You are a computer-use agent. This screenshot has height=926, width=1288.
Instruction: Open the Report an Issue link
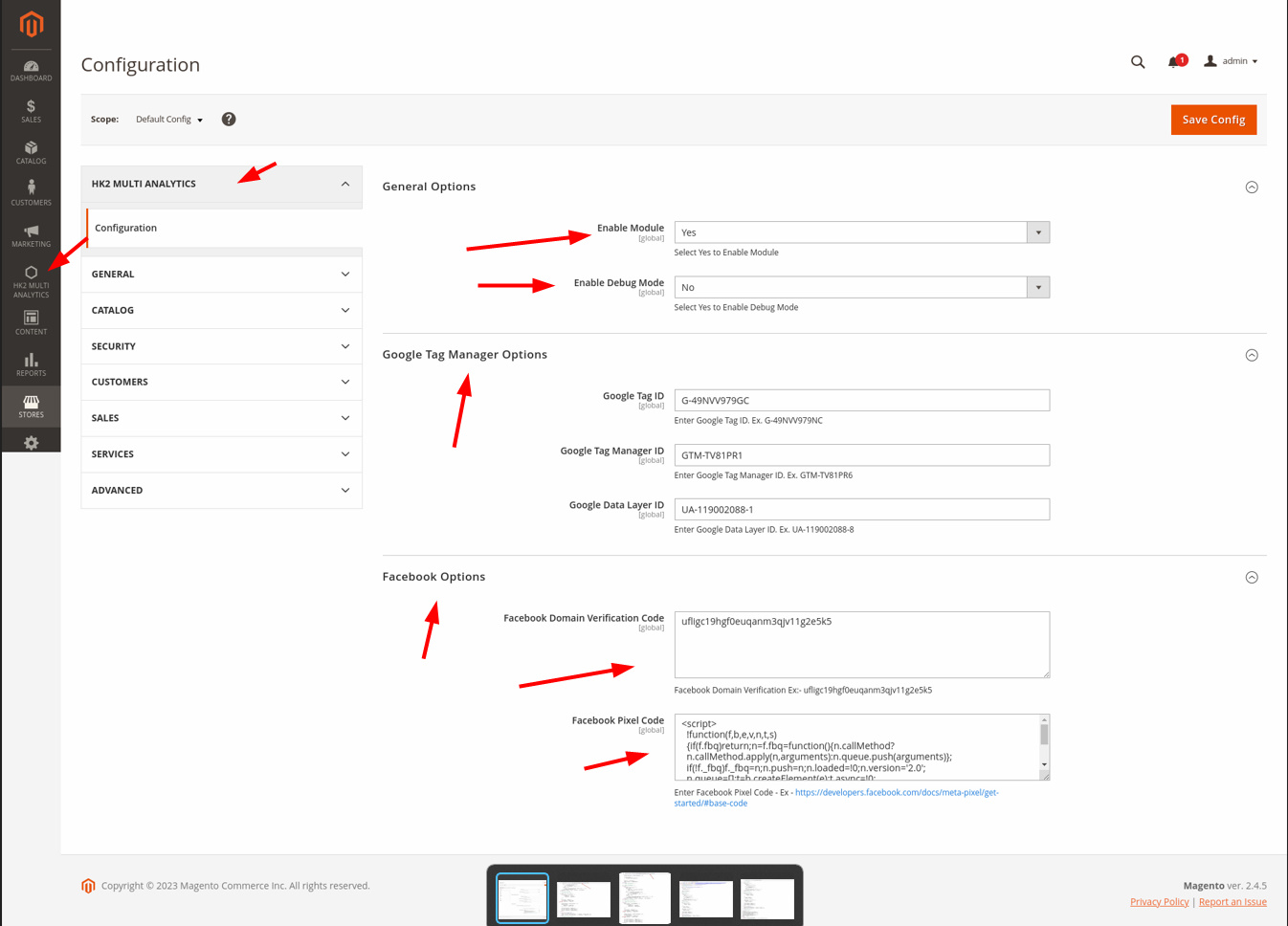[x=1232, y=902]
